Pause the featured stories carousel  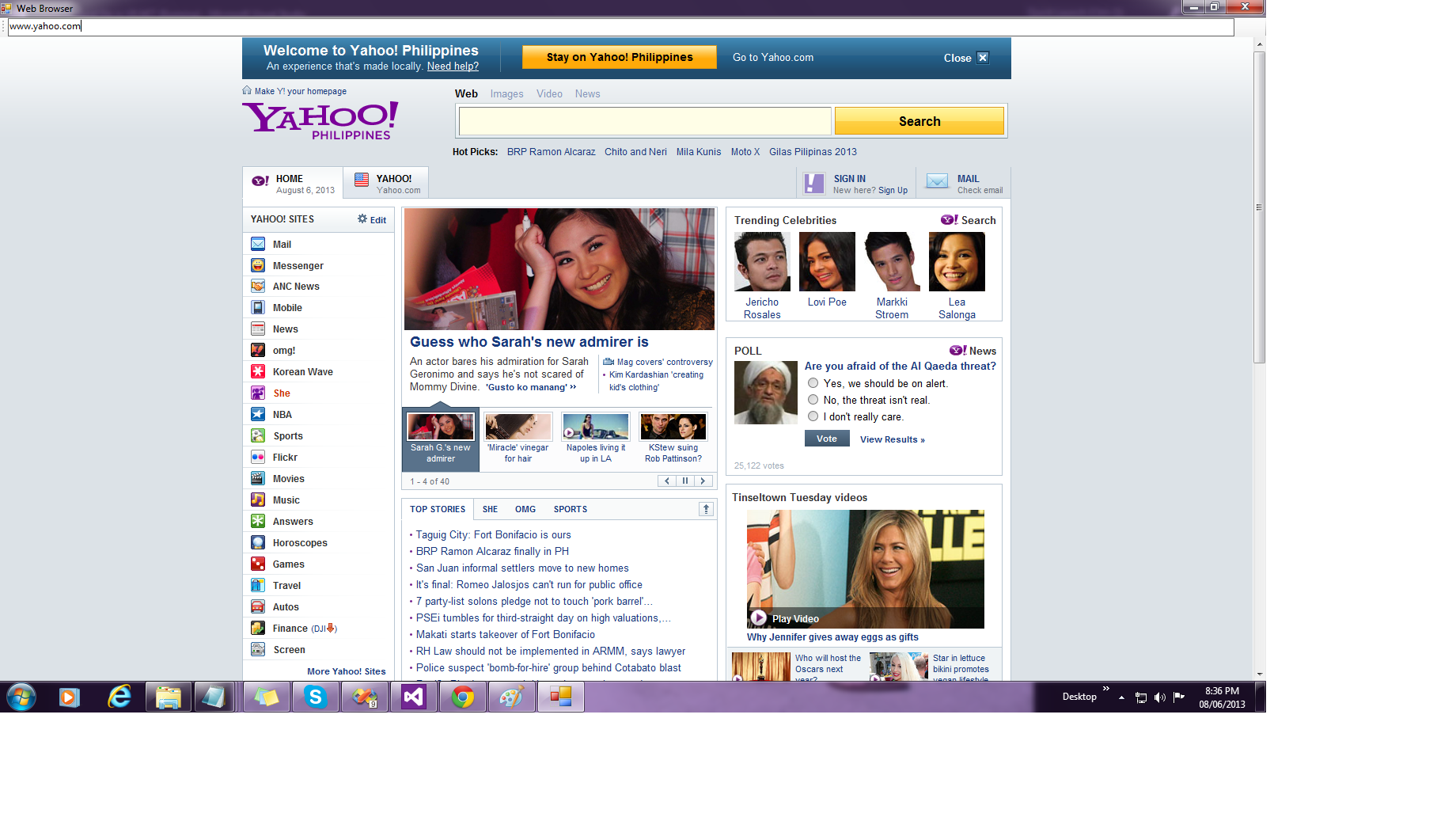click(685, 481)
